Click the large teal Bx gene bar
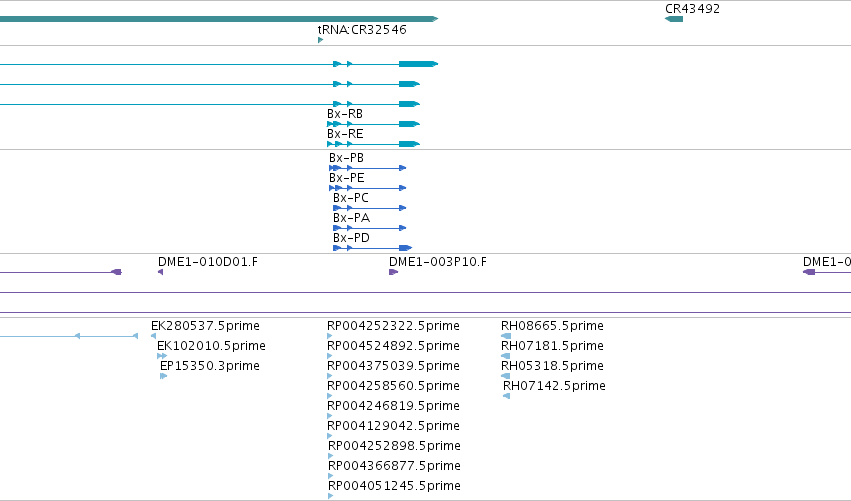The height and width of the screenshot is (501, 851). (219, 19)
